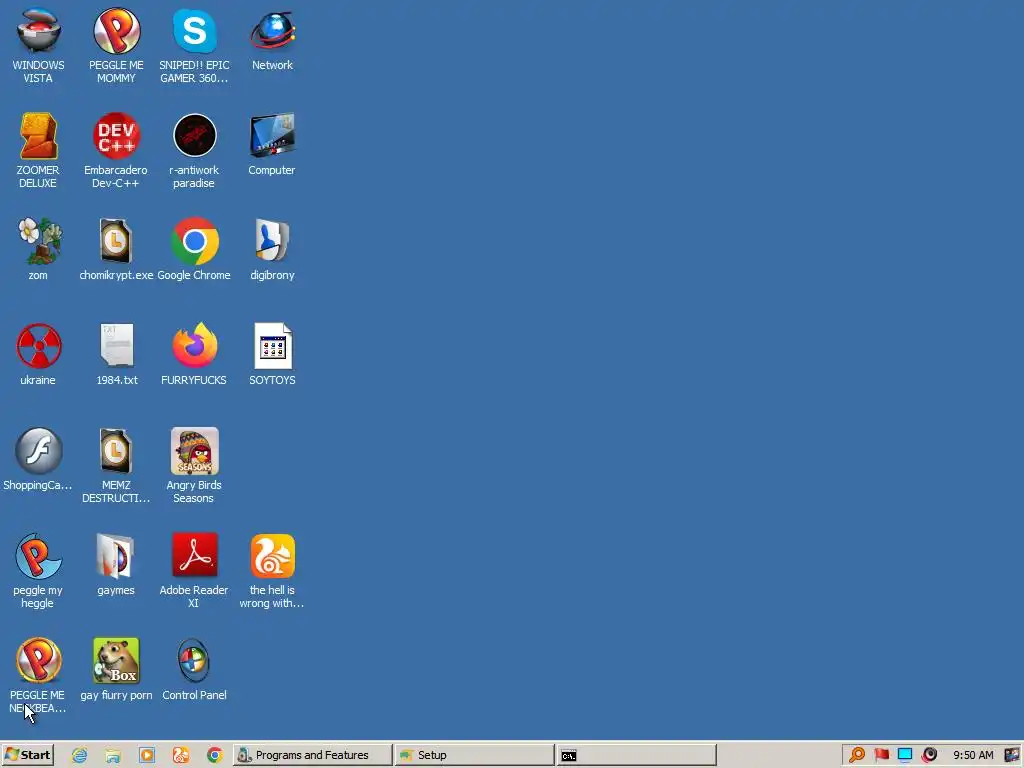The height and width of the screenshot is (768, 1024).
Task: Switch to command prompt taskbar window
Action: pos(637,755)
